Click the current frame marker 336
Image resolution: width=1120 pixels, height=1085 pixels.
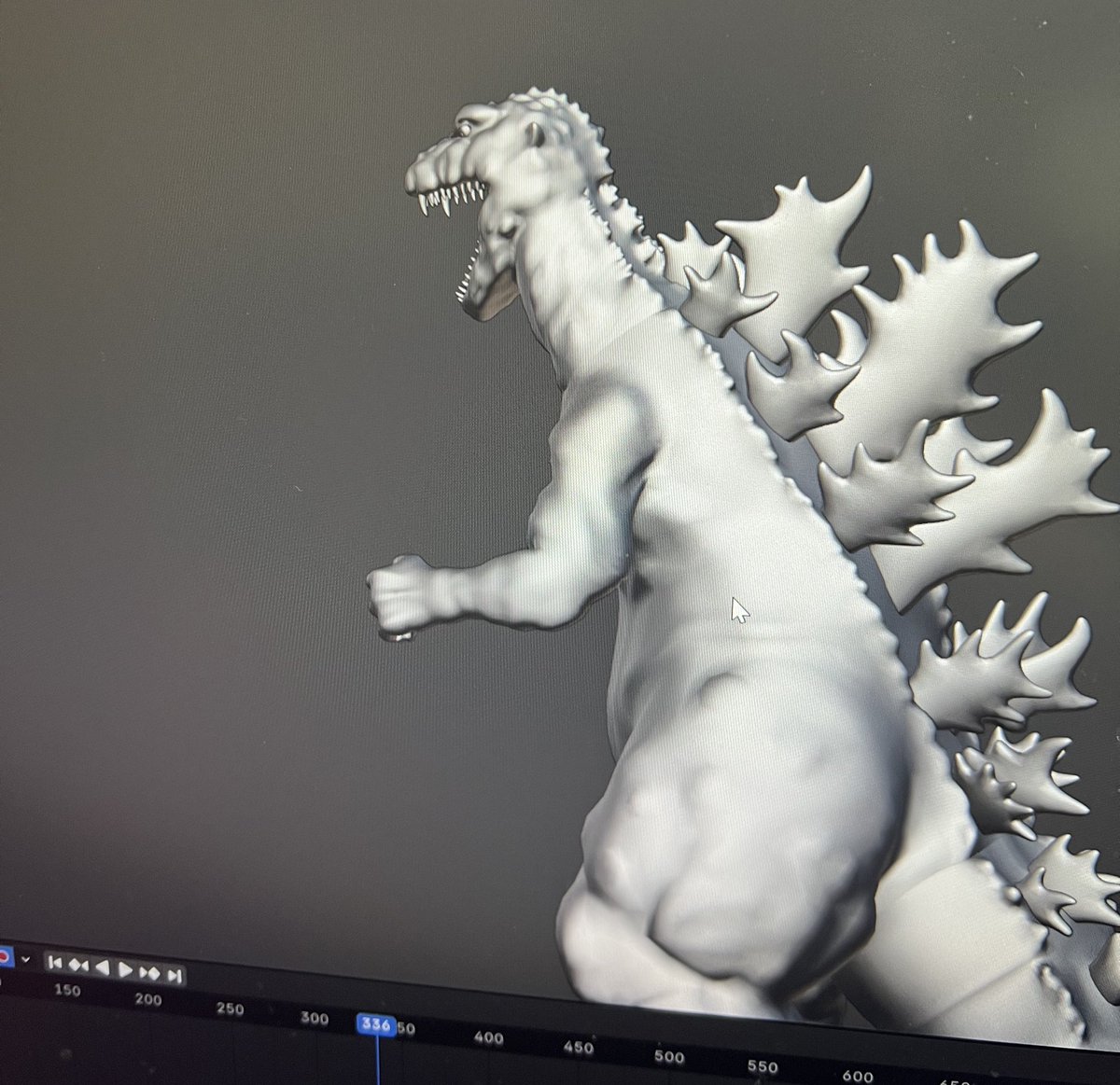click(x=376, y=1025)
